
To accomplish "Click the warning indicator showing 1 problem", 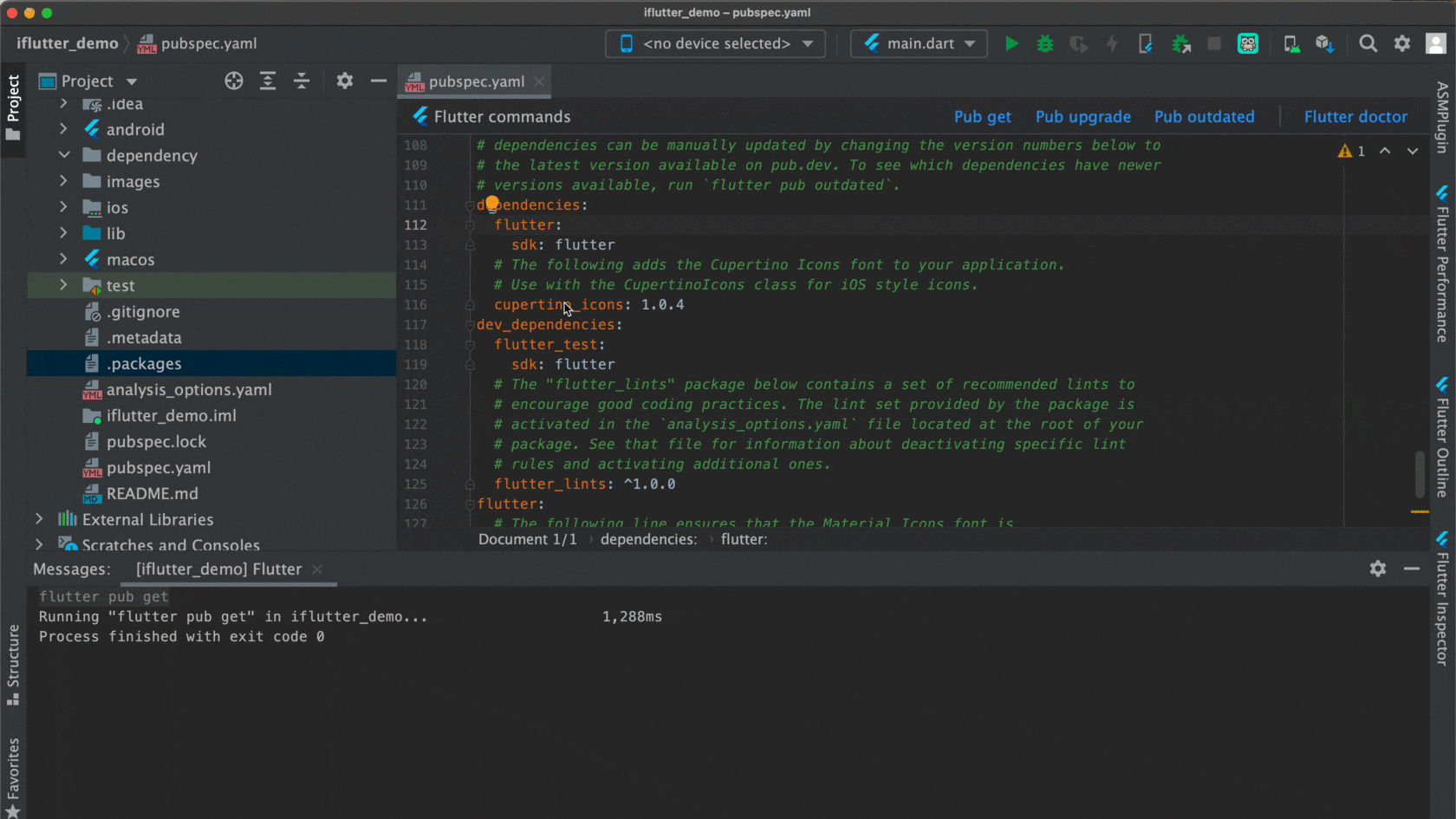I will 1351,151.
